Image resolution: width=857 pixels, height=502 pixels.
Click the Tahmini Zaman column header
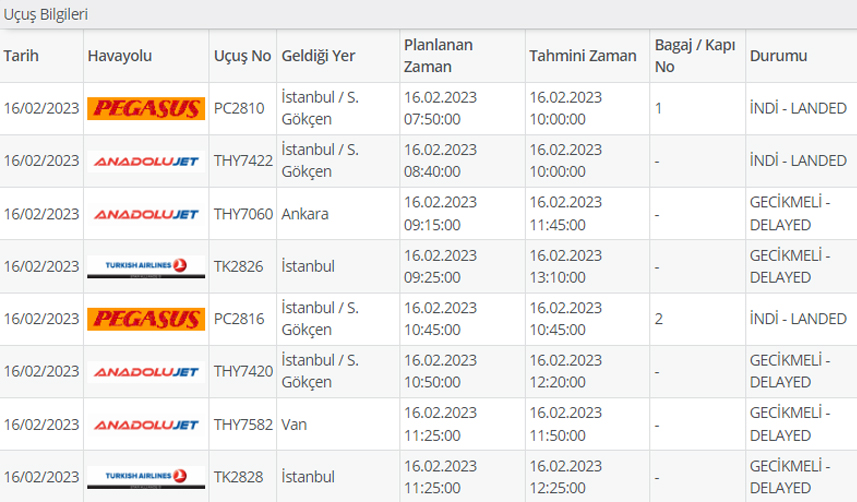pos(582,56)
